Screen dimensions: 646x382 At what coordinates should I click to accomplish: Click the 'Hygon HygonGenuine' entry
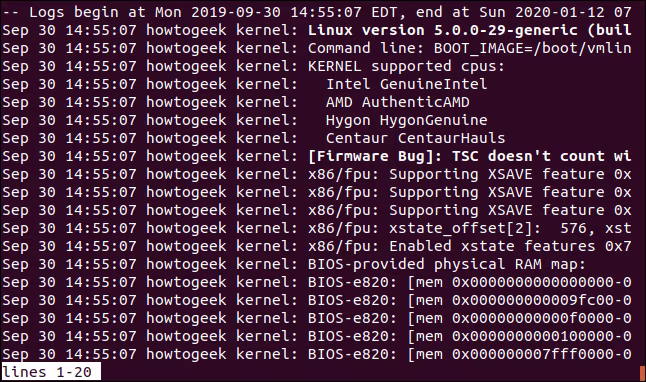407,120
